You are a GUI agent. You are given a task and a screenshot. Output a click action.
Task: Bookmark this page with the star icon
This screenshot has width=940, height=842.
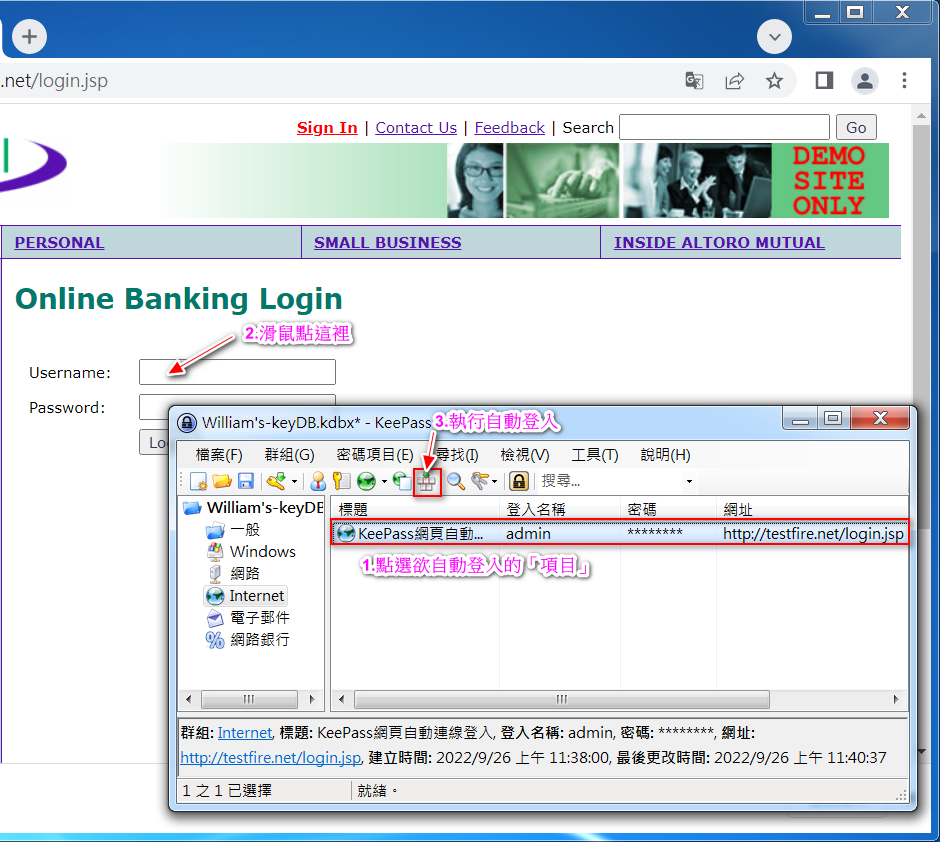(x=774, y=80)
